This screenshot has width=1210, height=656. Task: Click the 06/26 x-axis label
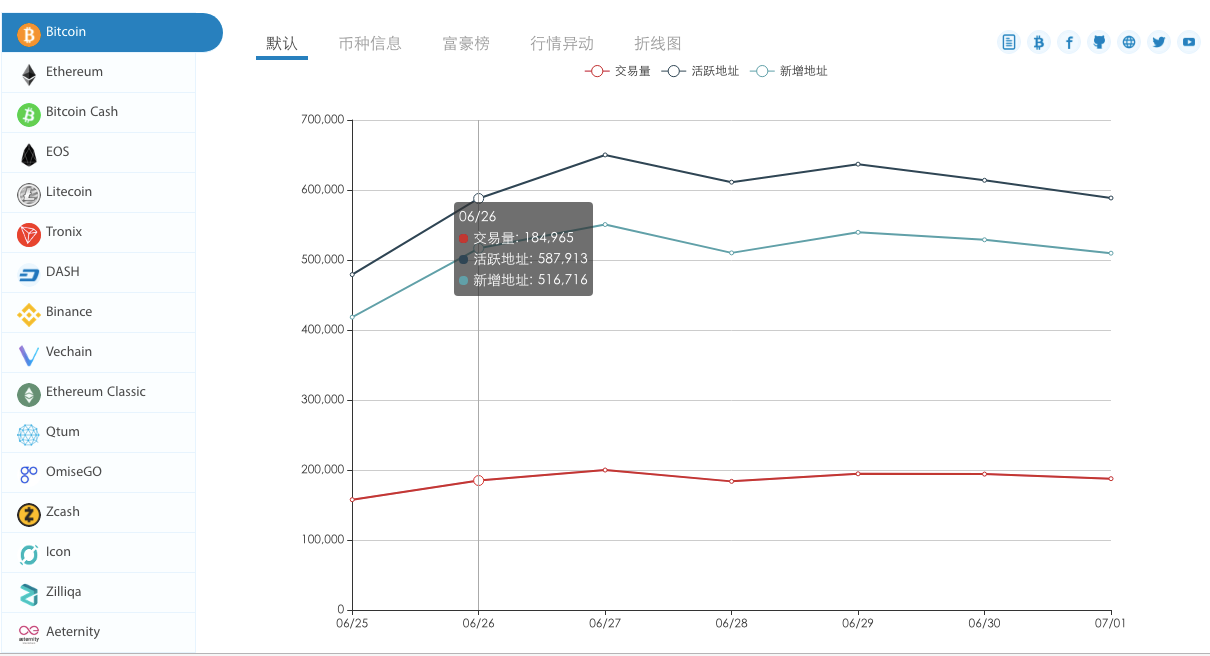click(478, 623)
